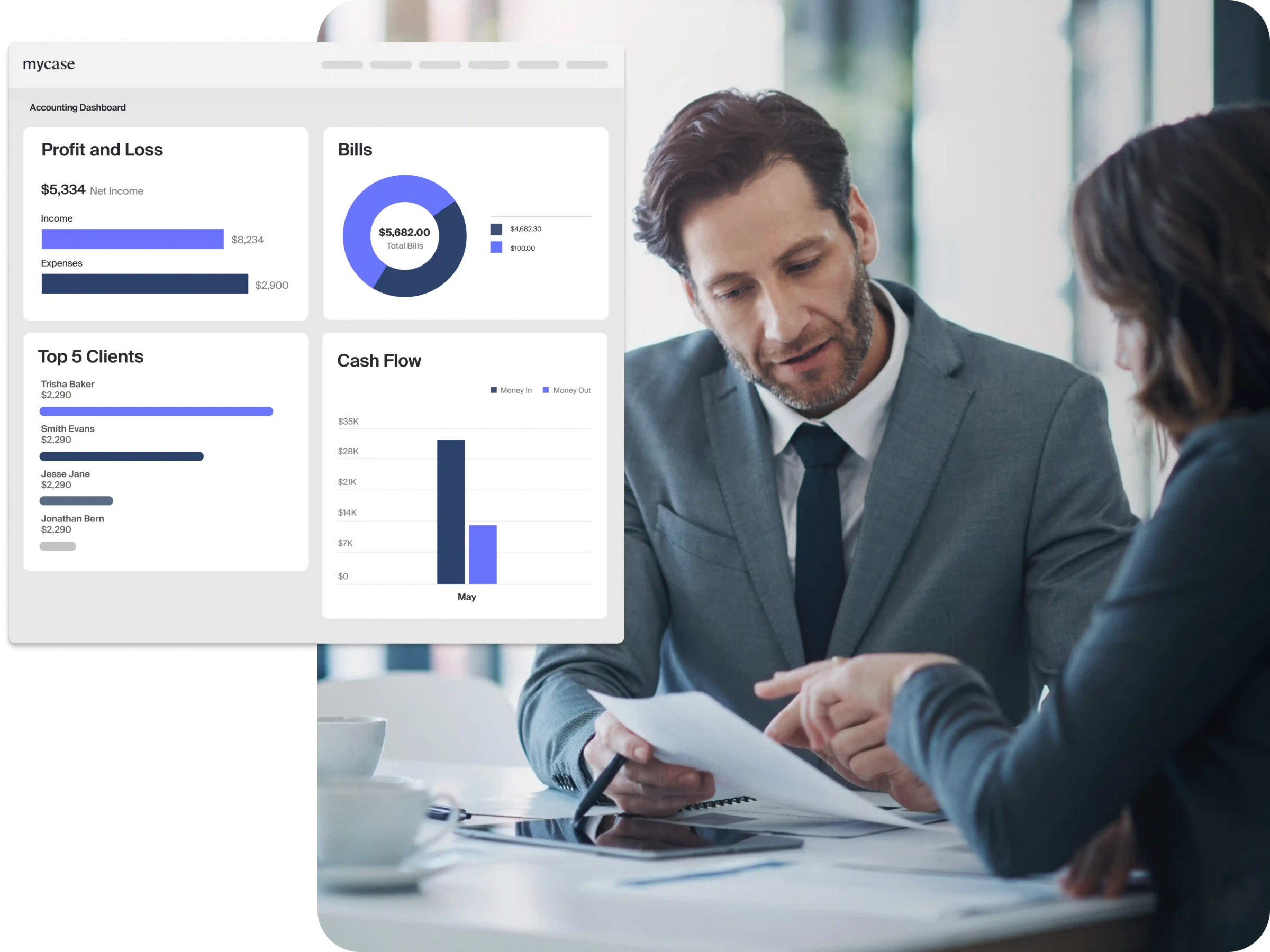This screenshot has width=1270, height=952.
Task: Click the mycase logo icon
Action: [x=48, y=63]
